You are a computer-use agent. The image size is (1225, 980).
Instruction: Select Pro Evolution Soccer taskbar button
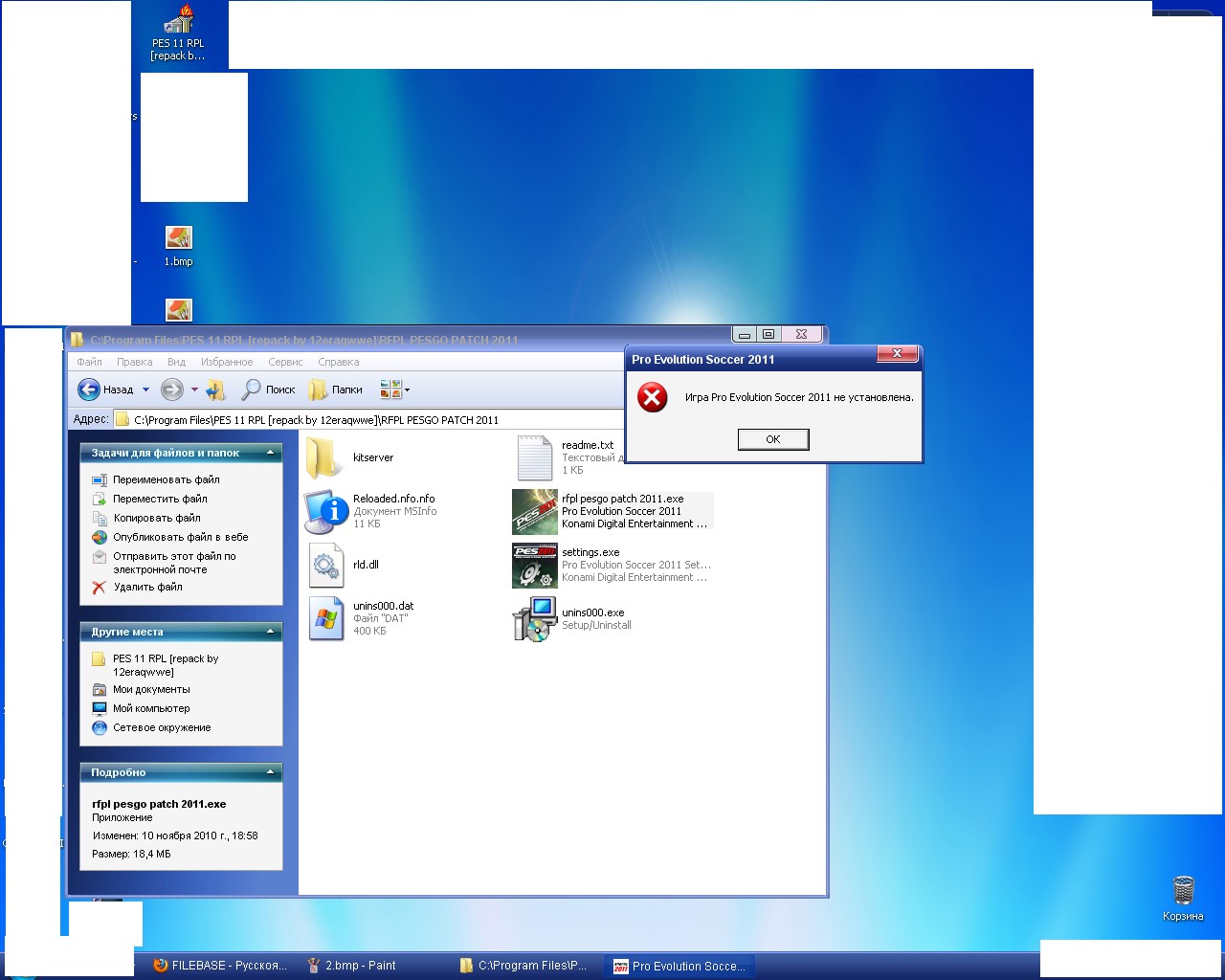679,966
